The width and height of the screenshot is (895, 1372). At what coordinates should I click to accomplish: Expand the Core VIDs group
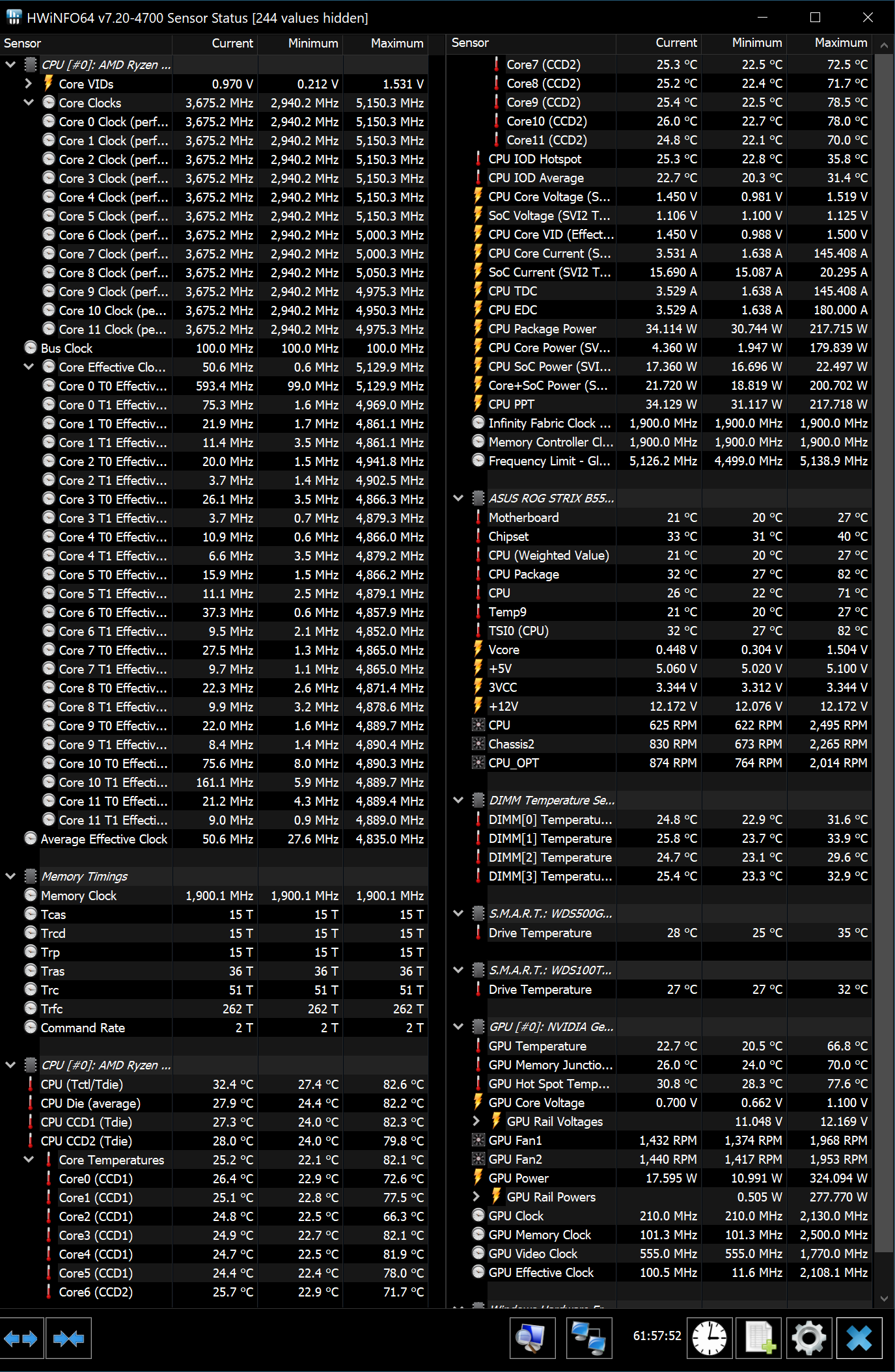28,83
